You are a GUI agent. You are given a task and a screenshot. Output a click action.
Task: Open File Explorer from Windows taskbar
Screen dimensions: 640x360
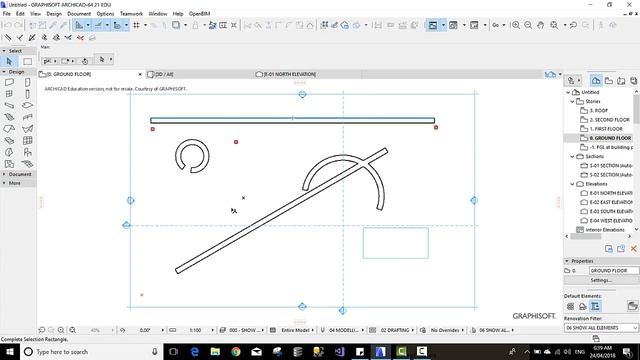(215, 351)
